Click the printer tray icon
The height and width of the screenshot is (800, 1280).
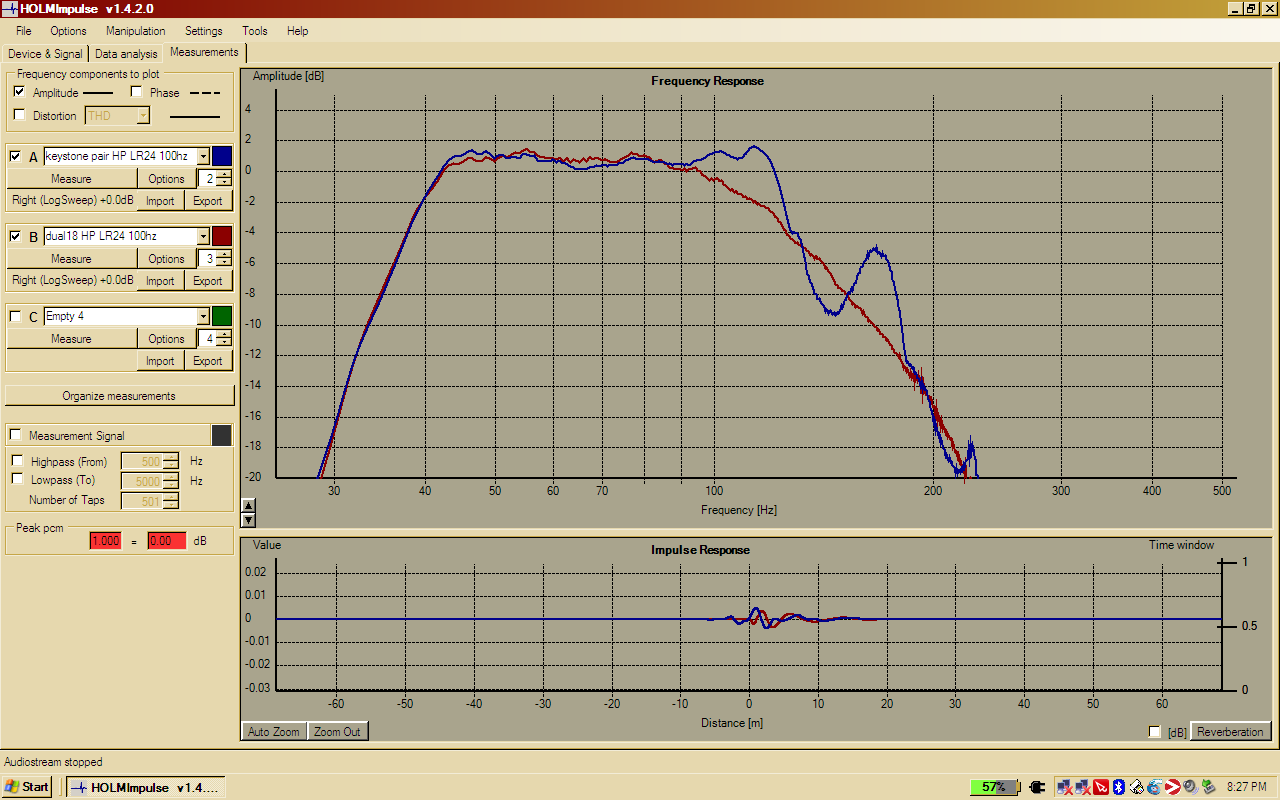[x=1137, y=787]
